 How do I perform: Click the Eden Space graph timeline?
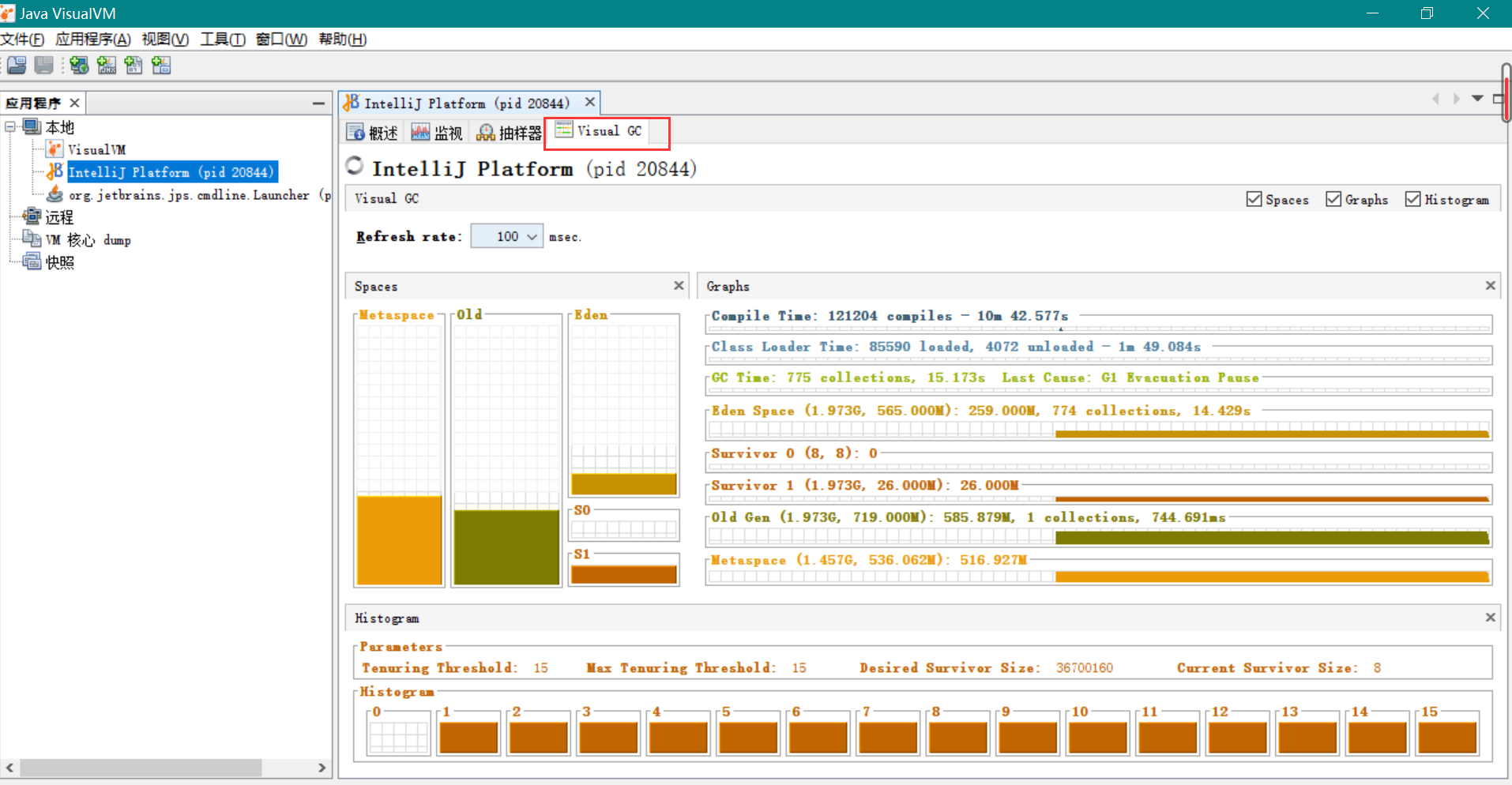tap(1099, 430)
